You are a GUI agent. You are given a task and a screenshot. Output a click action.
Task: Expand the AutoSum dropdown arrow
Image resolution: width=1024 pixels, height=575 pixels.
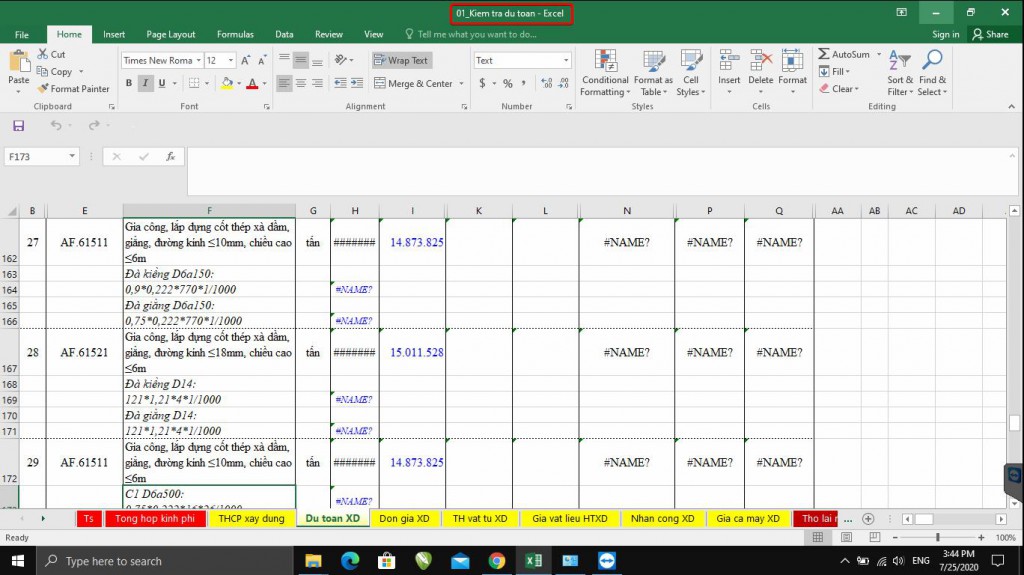click(879, 54)
